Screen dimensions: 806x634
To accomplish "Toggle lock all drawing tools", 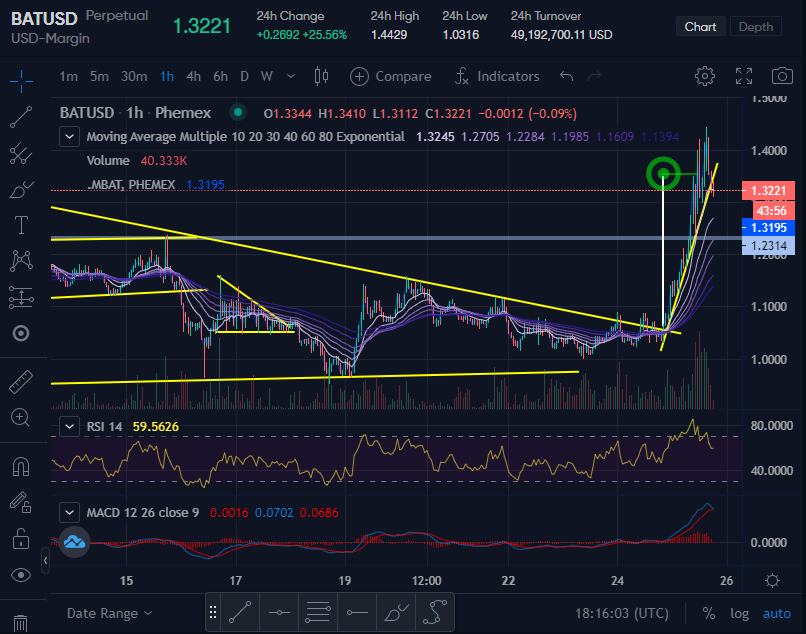I will tap(21, 539).
